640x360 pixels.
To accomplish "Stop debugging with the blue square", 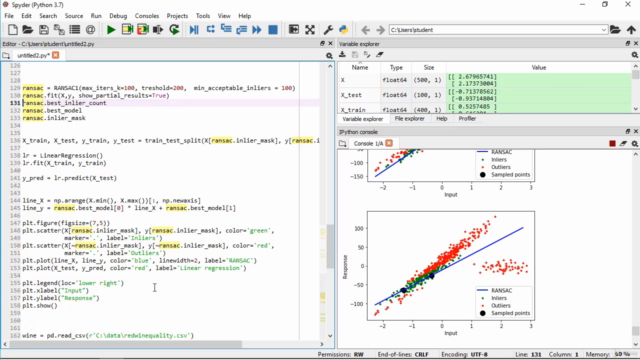I will tap(273, 30).
